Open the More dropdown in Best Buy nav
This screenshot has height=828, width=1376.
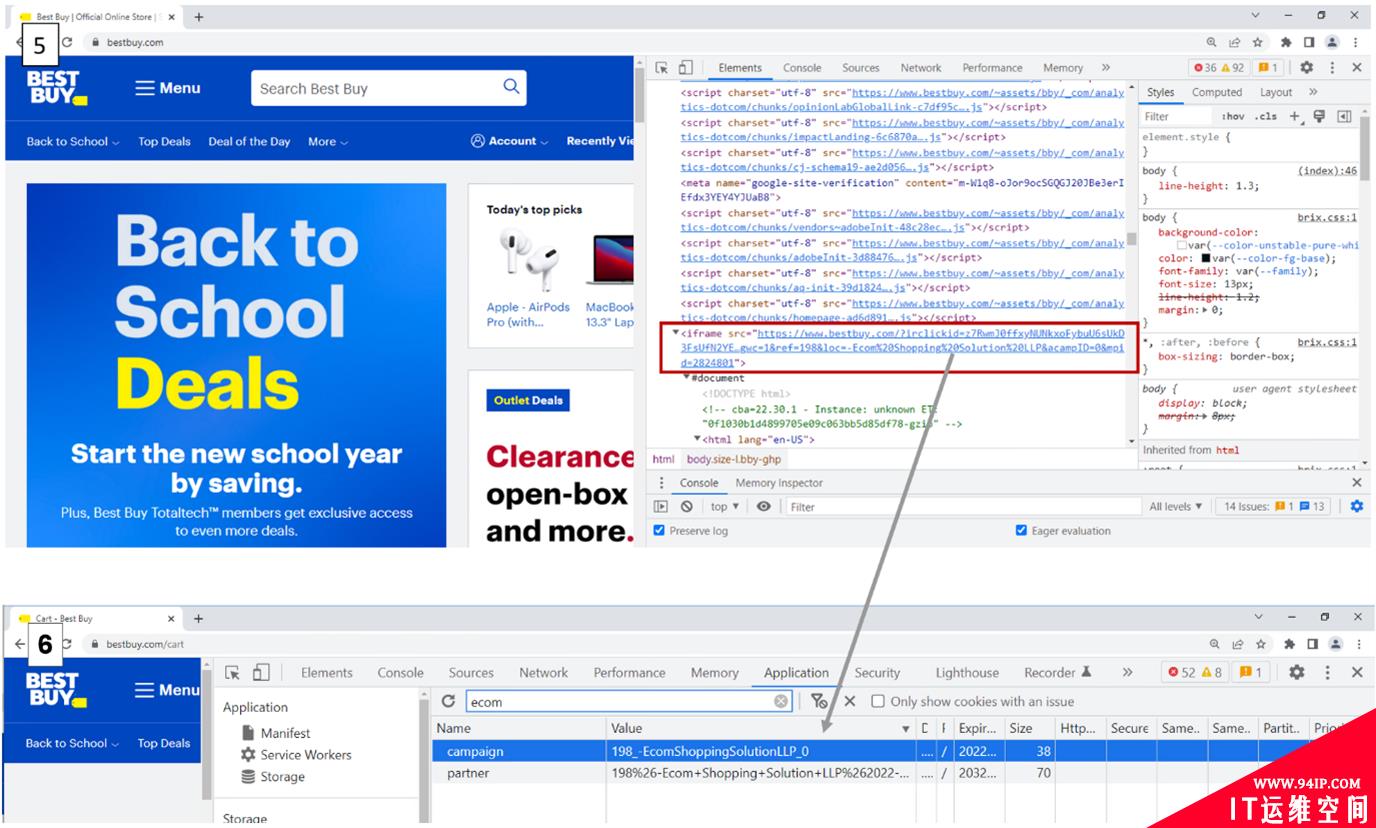point(328,142)
